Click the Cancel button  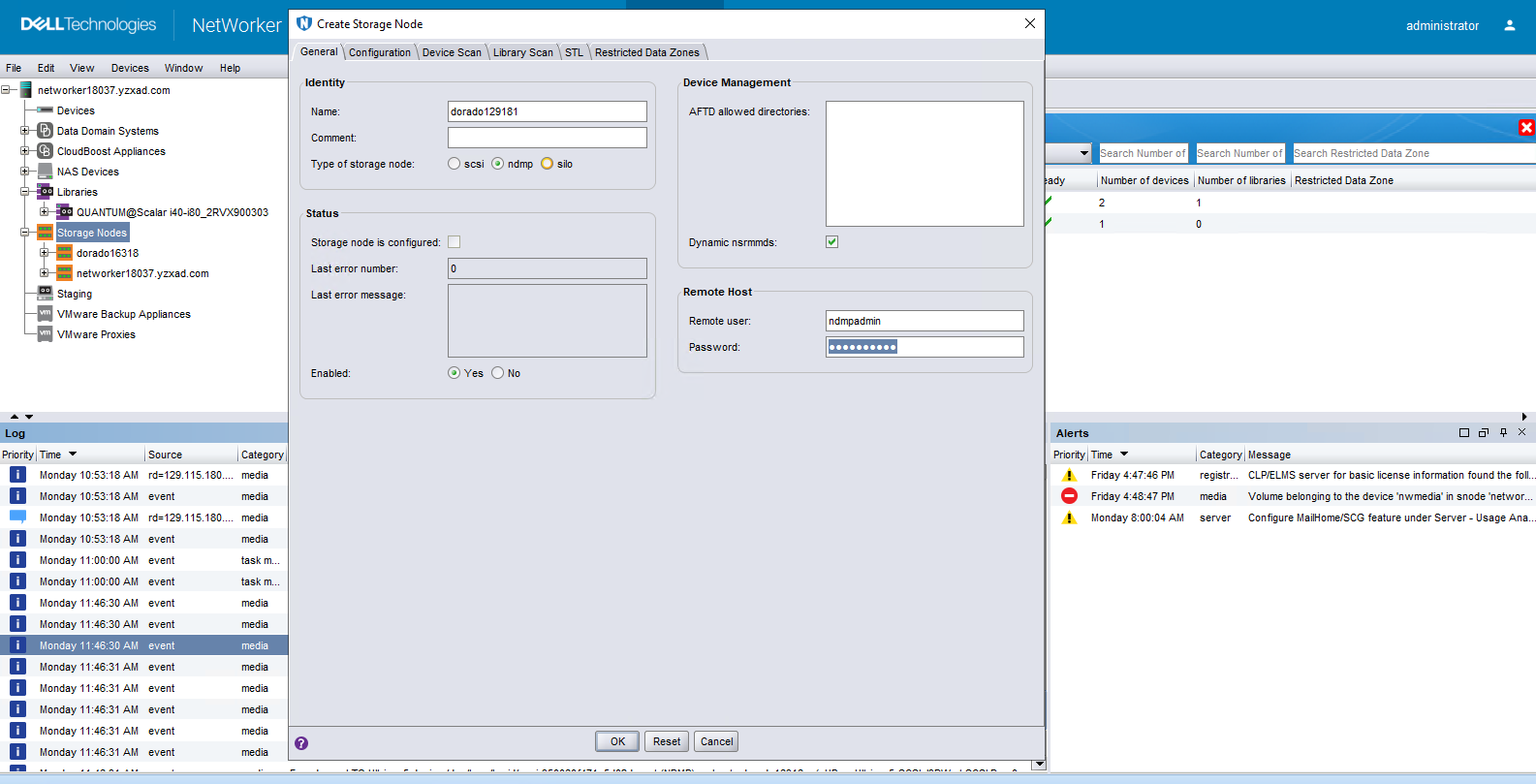(717, 741)
